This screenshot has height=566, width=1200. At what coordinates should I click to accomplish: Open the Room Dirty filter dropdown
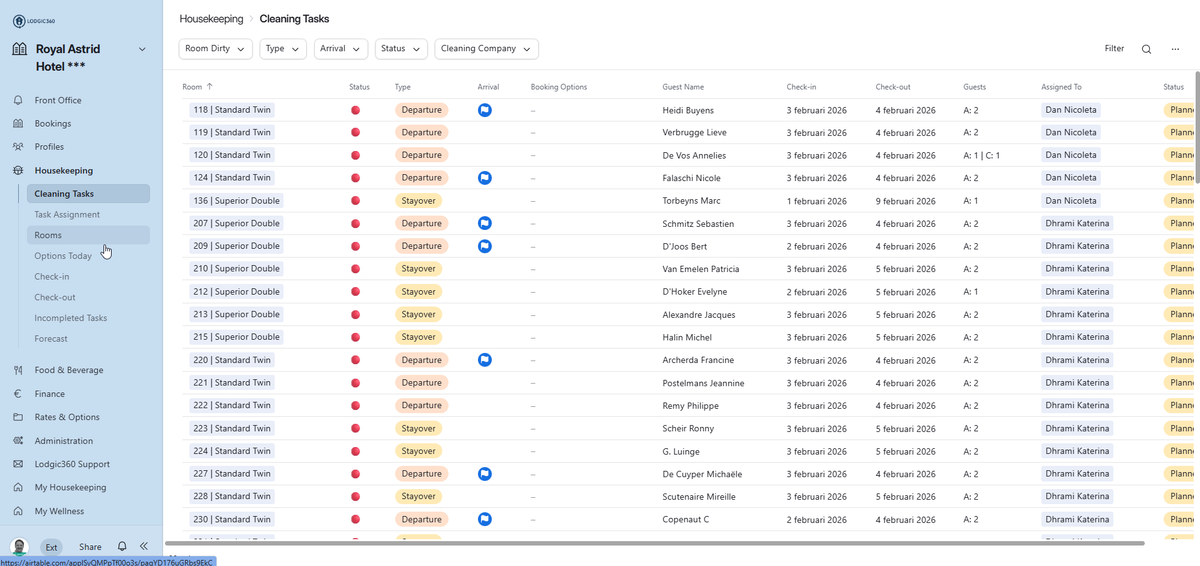216,49
